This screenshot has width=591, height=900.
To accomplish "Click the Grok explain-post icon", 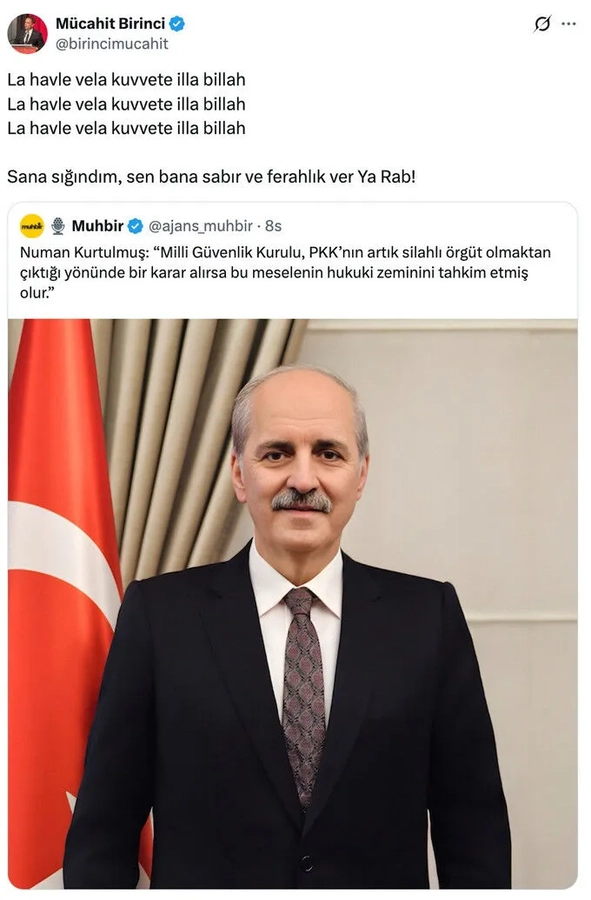I will coord(542,24).
